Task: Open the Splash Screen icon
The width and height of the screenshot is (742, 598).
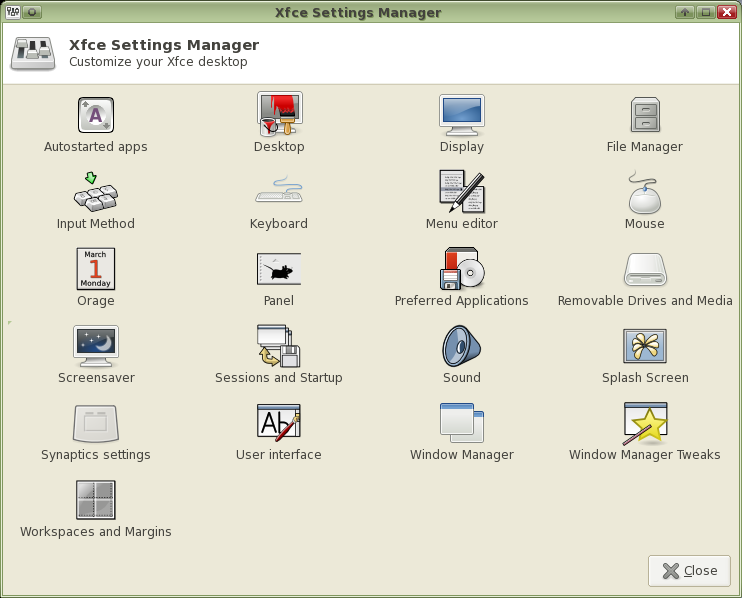Action: click(645, 346)
